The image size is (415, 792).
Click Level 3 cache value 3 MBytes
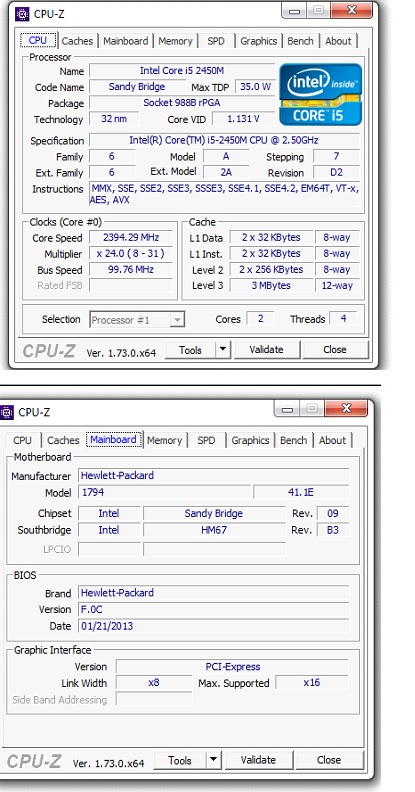pyautogui.click(x=271, y=285)
